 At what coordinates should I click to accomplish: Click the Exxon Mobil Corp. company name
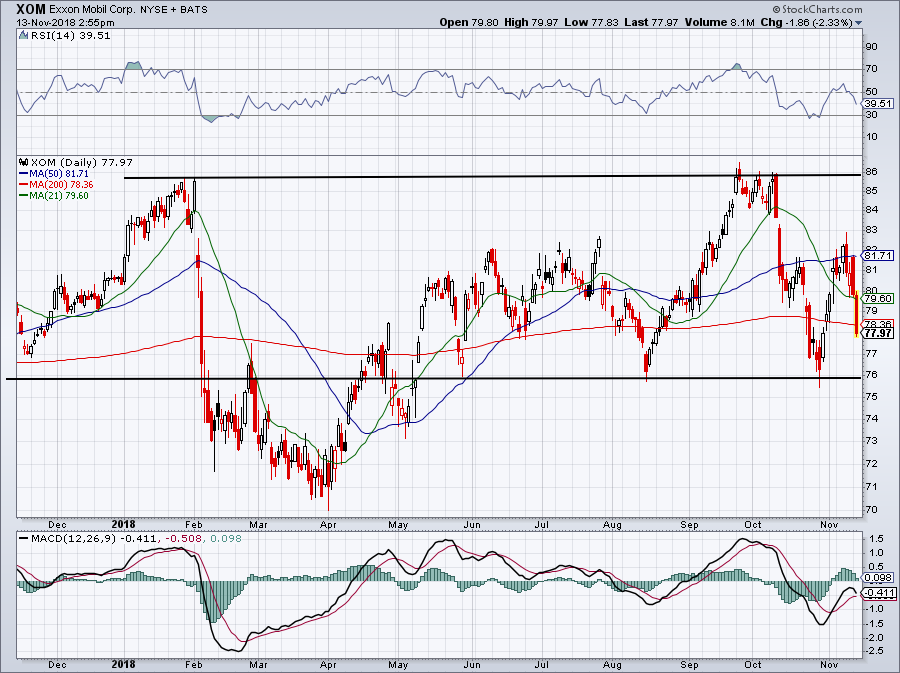92,10
